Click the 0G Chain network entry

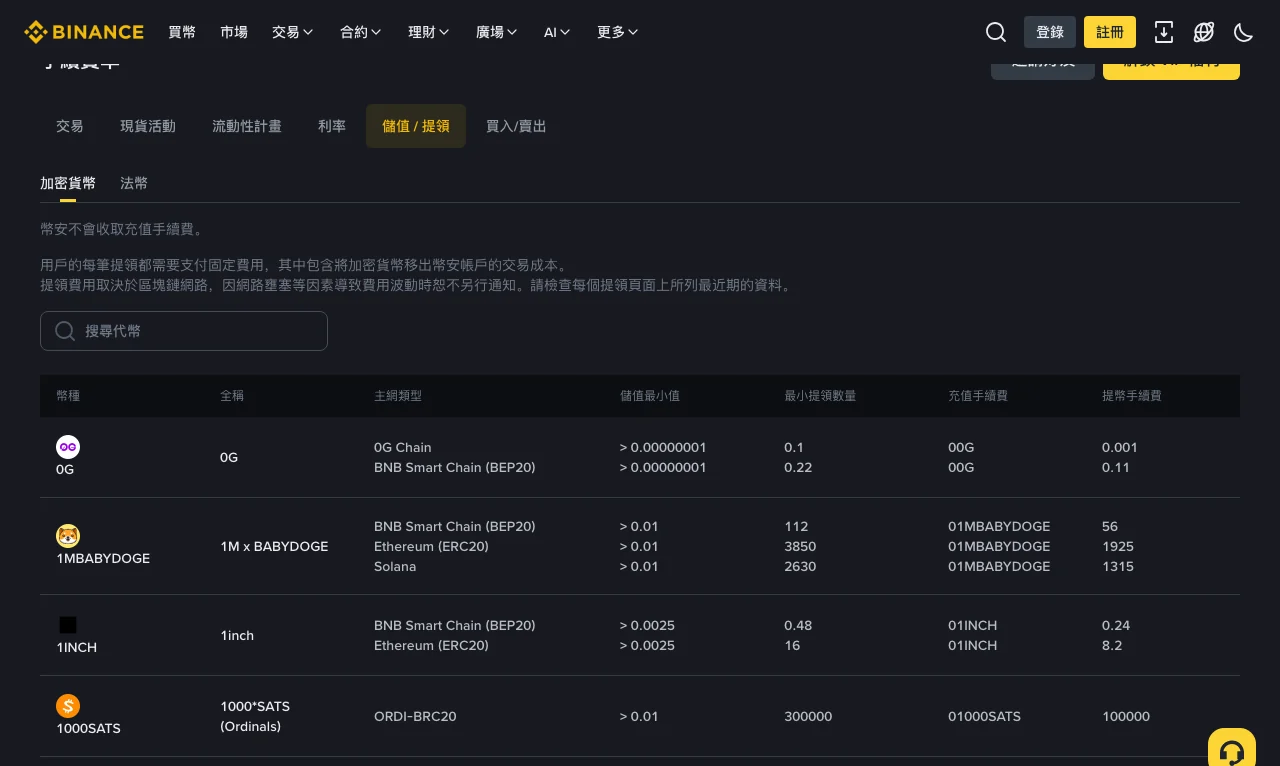[x=403, y=447]
